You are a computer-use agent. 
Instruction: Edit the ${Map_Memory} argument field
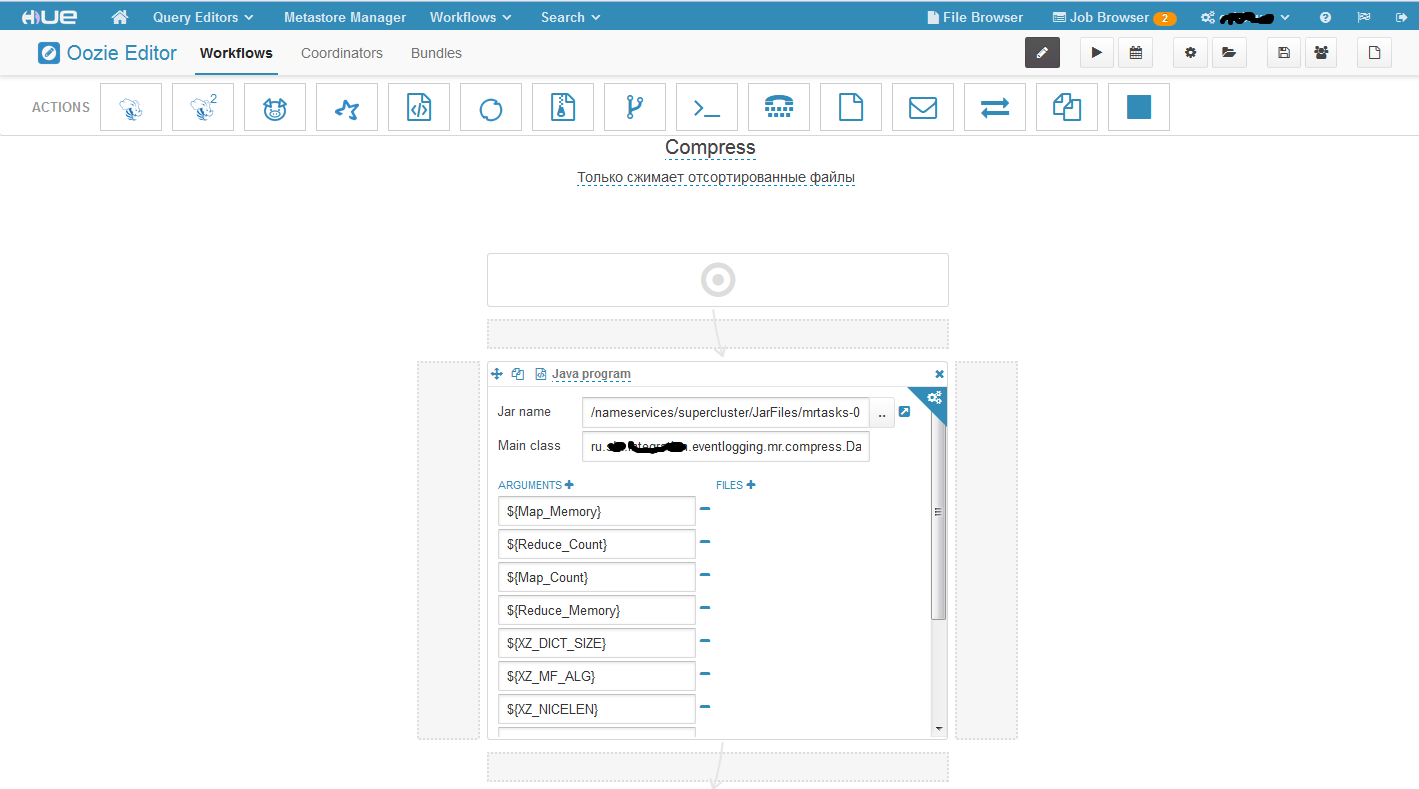point(597,511)
